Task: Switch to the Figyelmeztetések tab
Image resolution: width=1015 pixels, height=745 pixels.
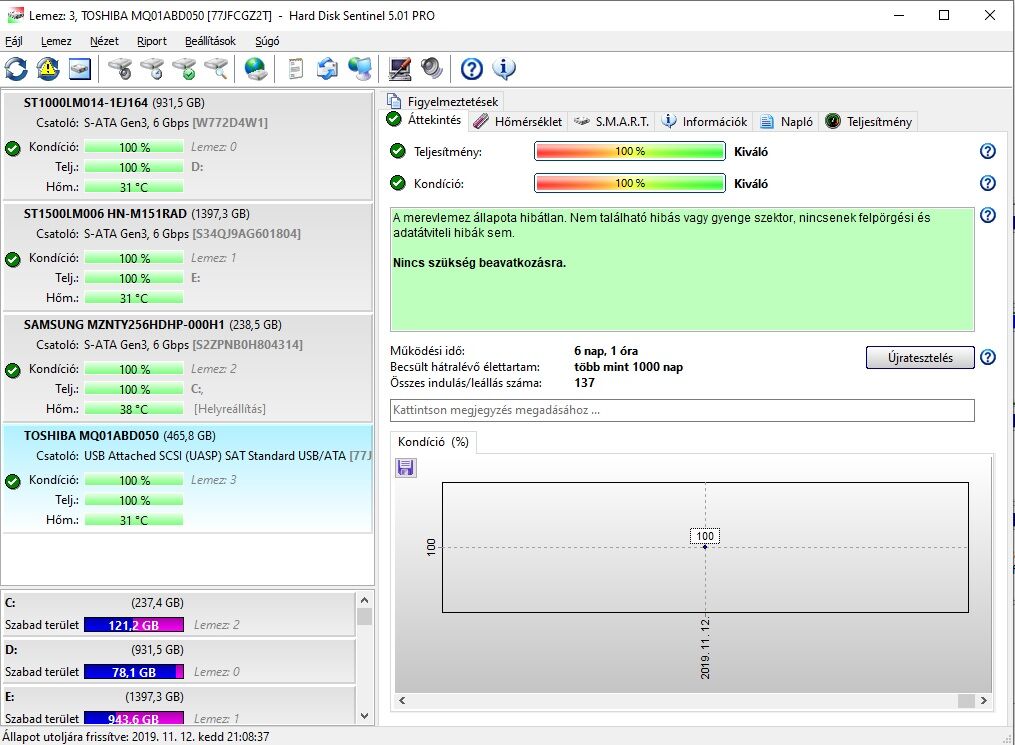Action: 443,102
